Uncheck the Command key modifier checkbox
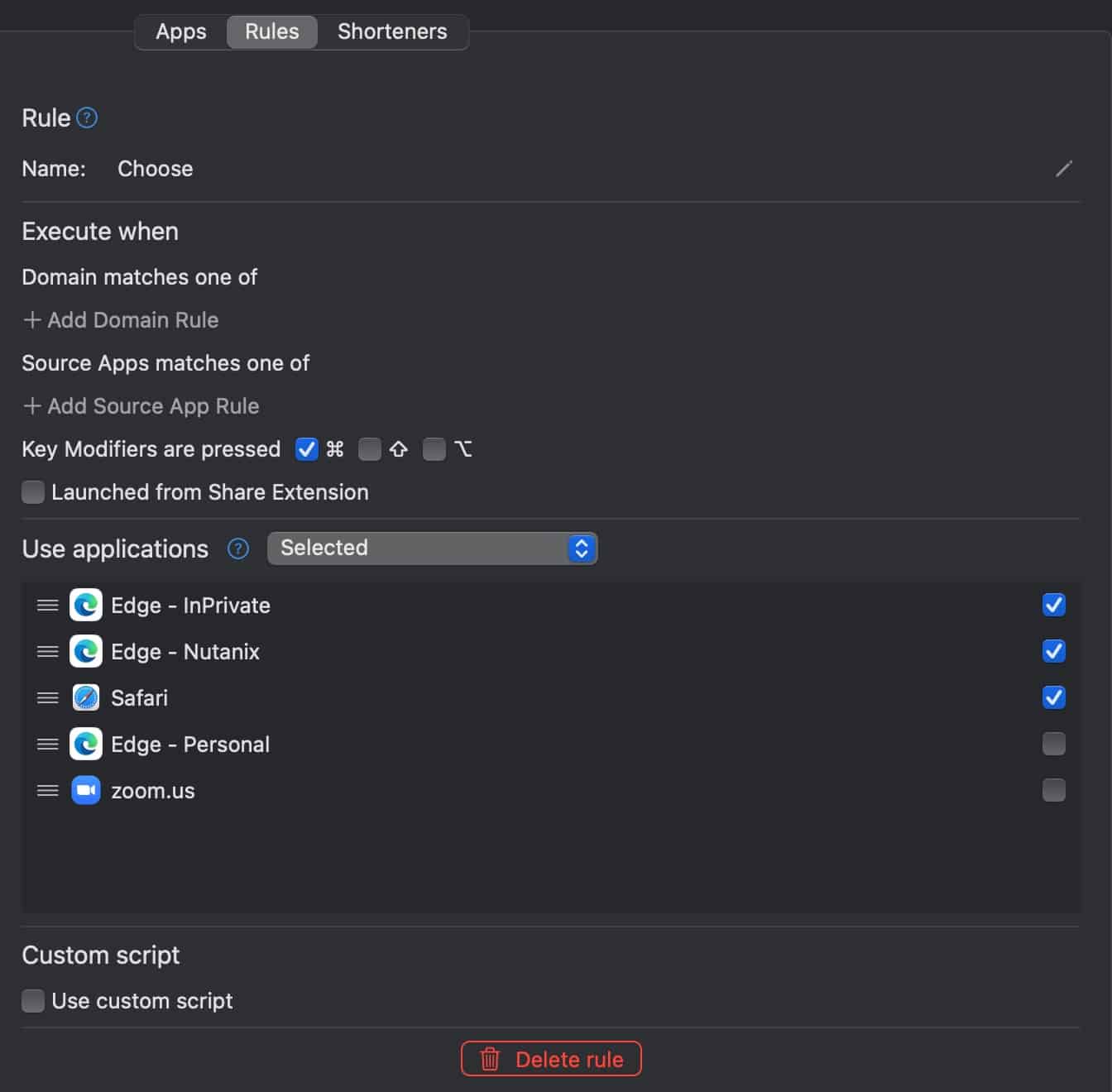This screenshot has height=1092, width=1112. click(x=307, y=449)
